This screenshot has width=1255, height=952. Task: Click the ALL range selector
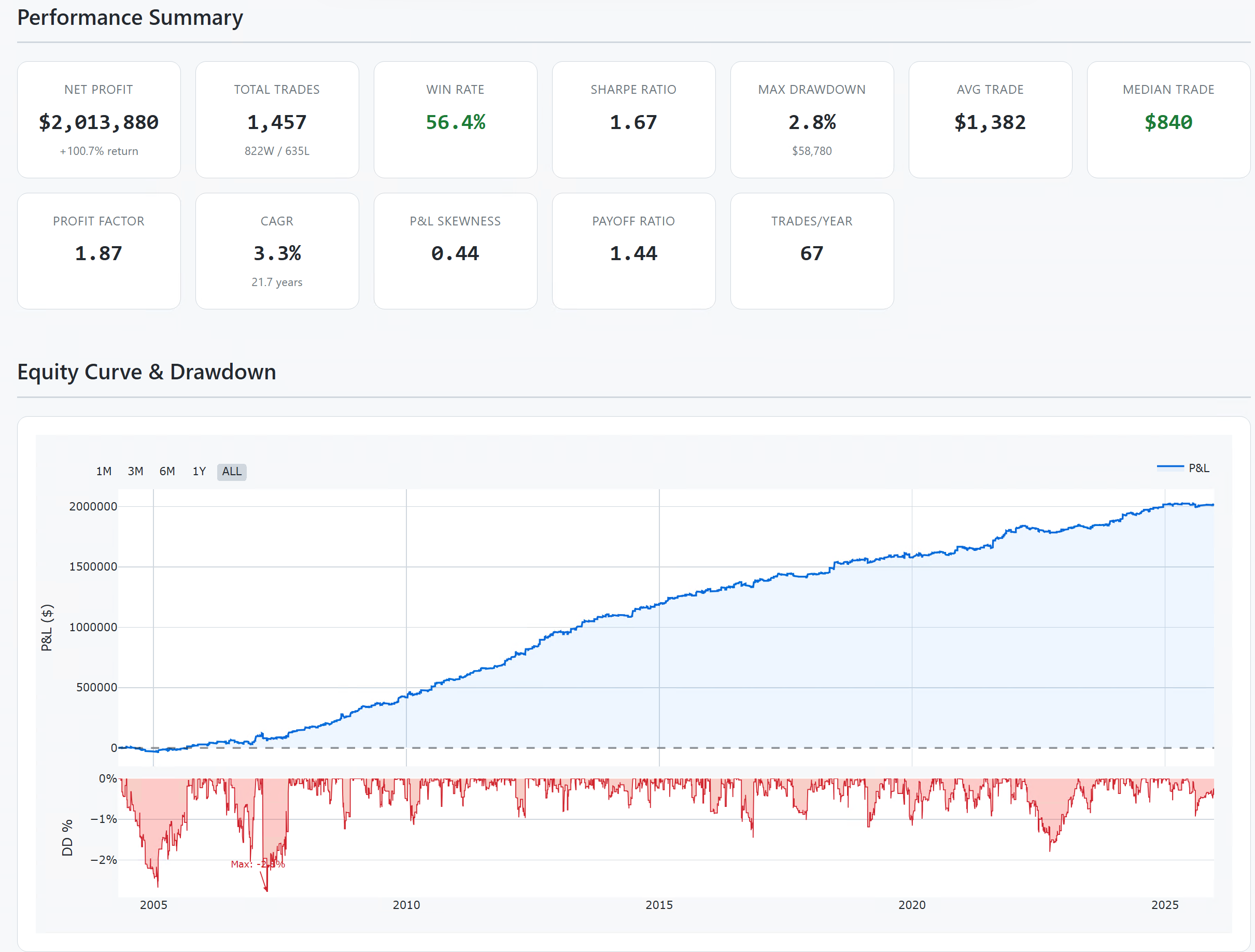point(232,472)
